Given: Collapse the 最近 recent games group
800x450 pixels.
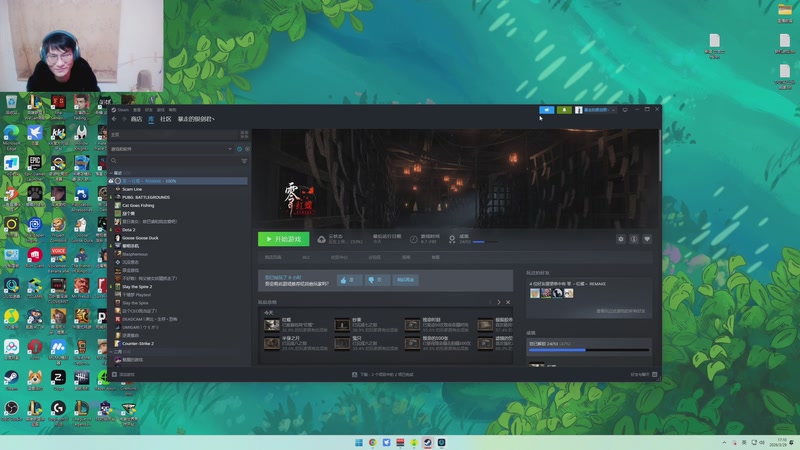Looking at the screenshot, I should 111,173.
